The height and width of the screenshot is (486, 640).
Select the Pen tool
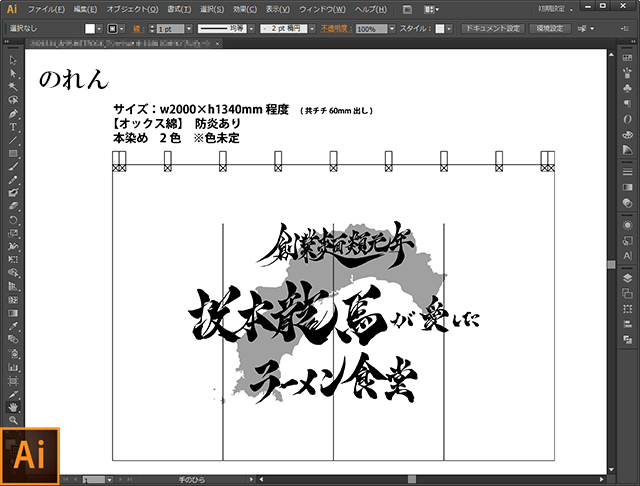pyautogui.click(x=13, y=113)
